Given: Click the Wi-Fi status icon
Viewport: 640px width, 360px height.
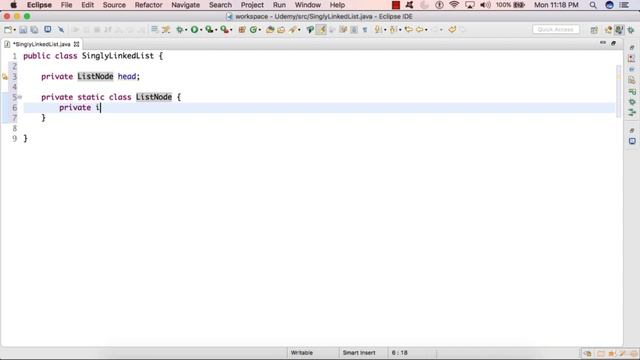Looking at the screenshot, I should pyautogui.click(x=454, y=5).
